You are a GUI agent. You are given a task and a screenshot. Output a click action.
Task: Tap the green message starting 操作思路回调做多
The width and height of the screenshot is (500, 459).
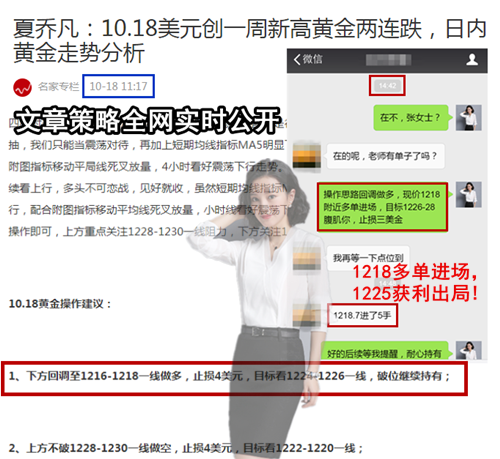382,207
